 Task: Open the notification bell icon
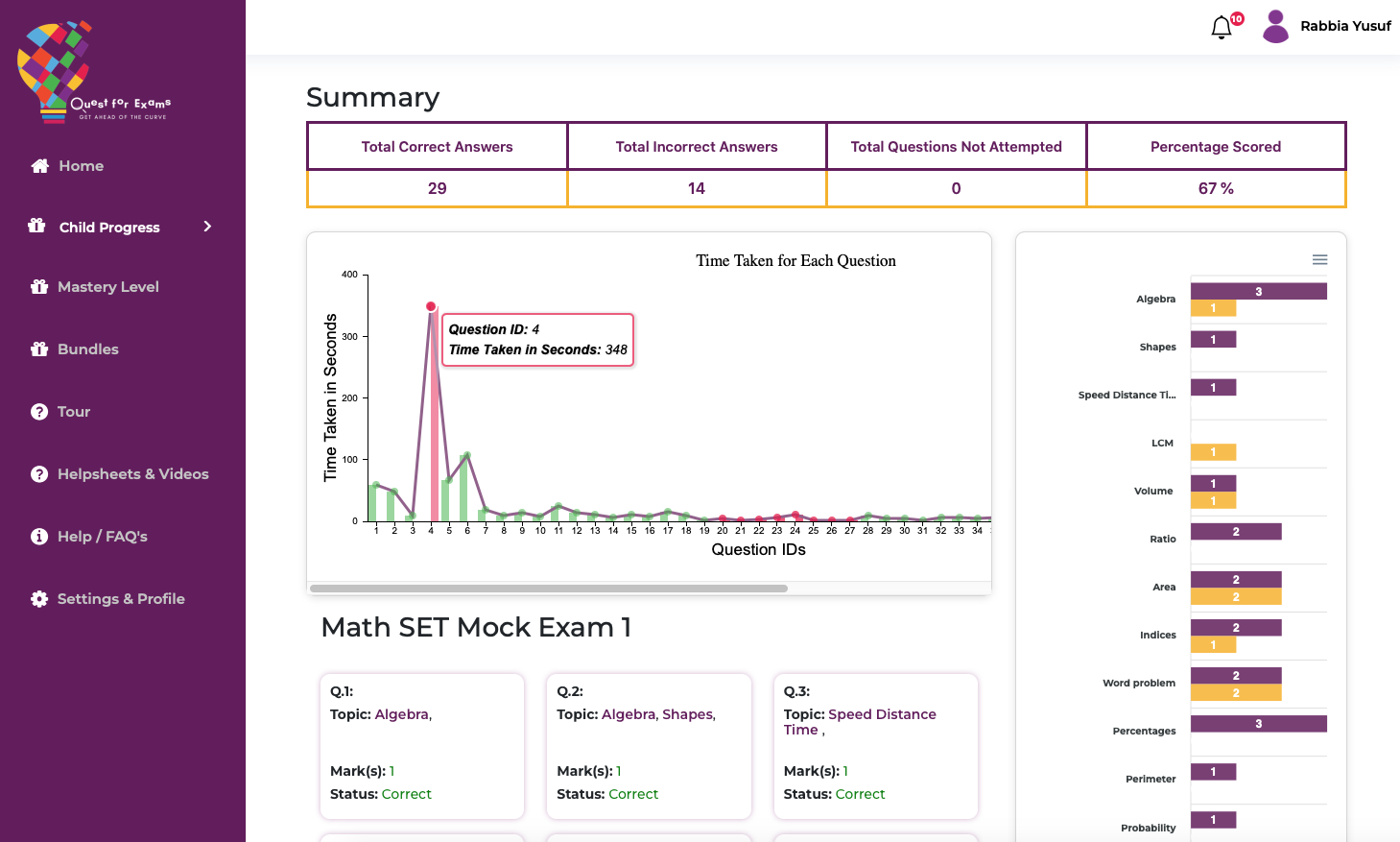[1222, 27]
